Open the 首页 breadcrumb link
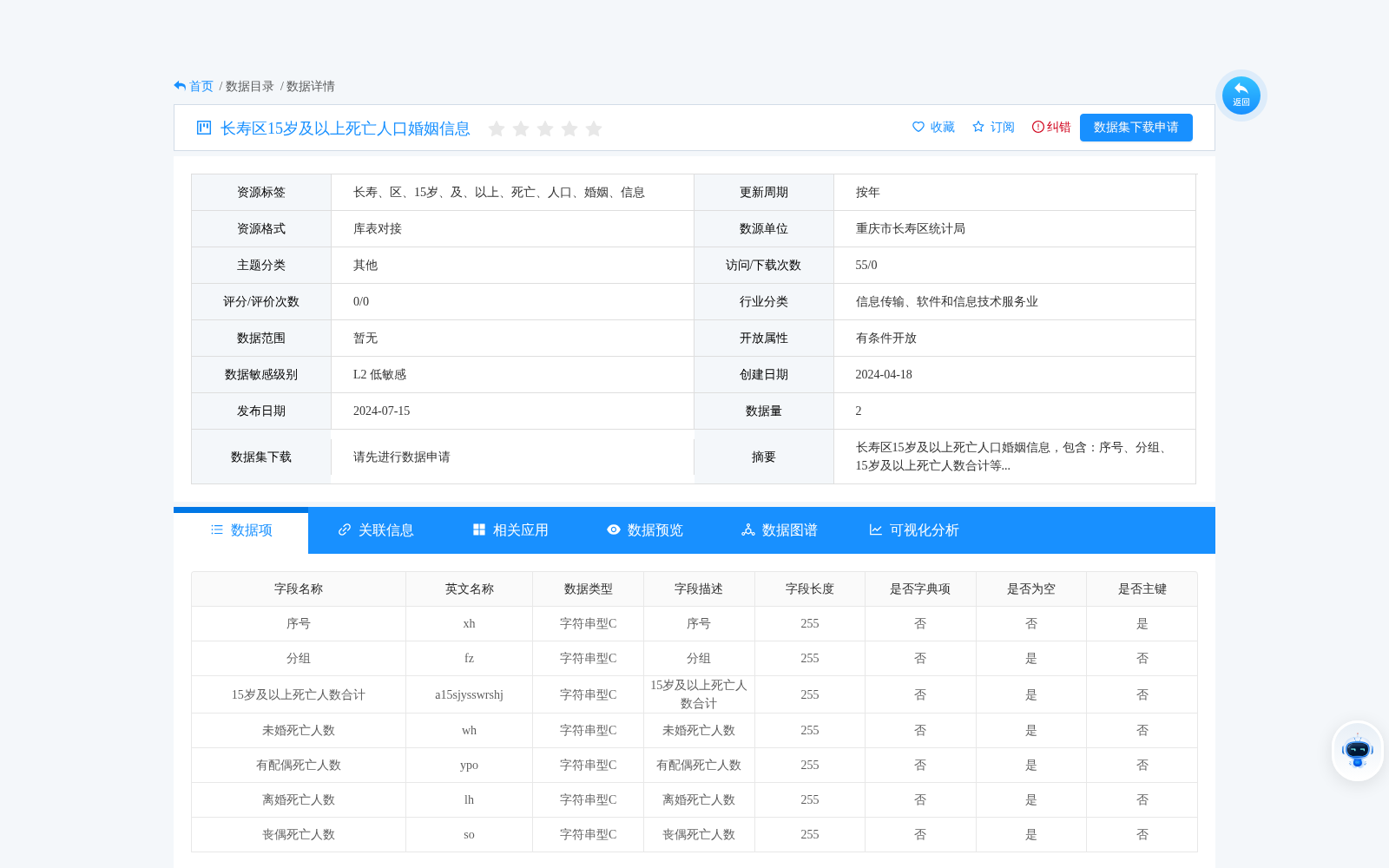Image resolution: width=1389 pixels, height=868 pixels. [201, 86]
